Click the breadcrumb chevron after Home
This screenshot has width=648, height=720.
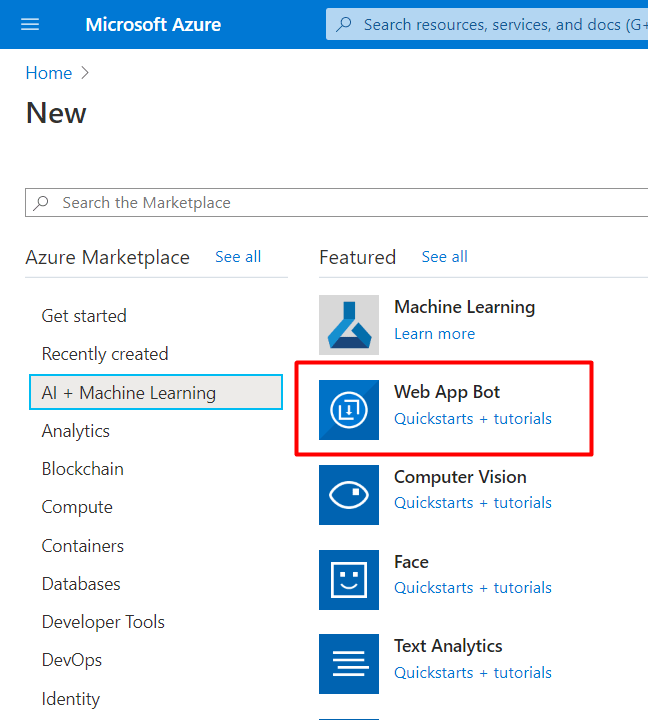tap(85, 73)
